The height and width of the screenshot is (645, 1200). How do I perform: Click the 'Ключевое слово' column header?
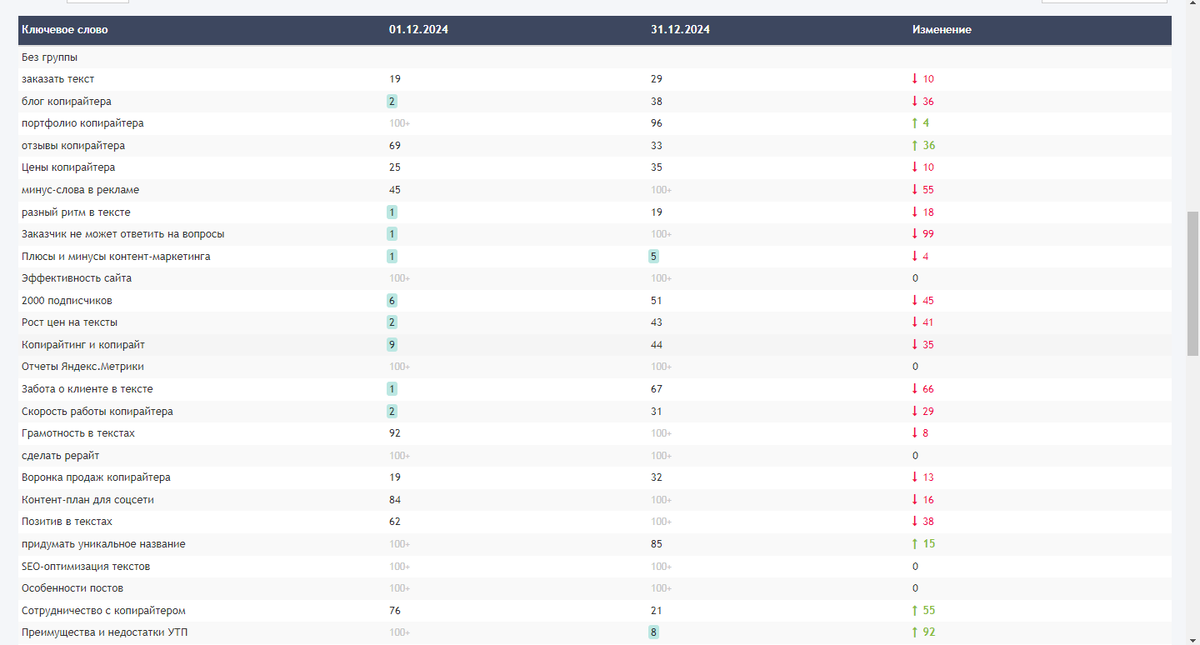click(65, 30)
